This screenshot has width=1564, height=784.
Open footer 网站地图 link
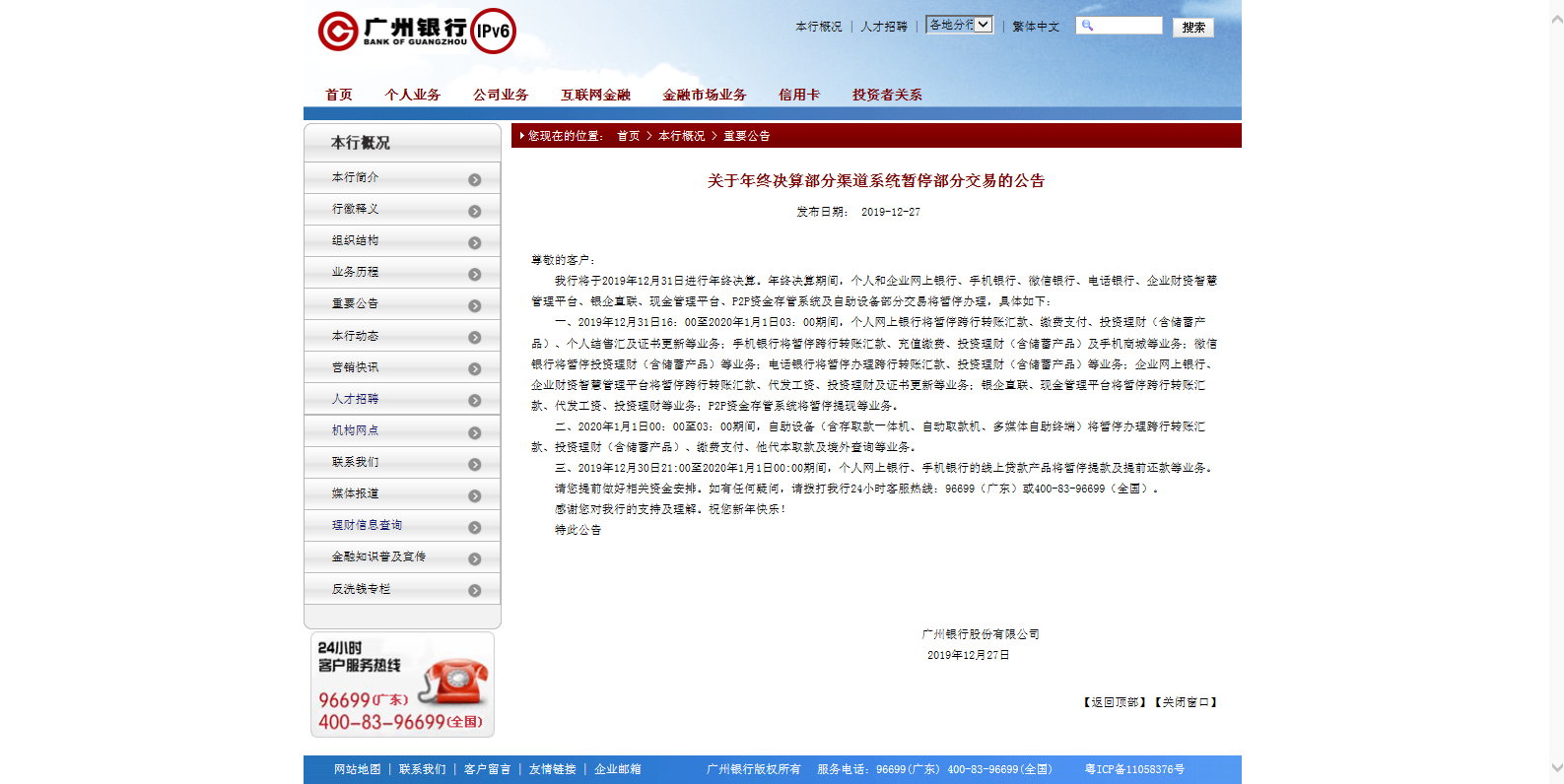(x=358, y=769)
